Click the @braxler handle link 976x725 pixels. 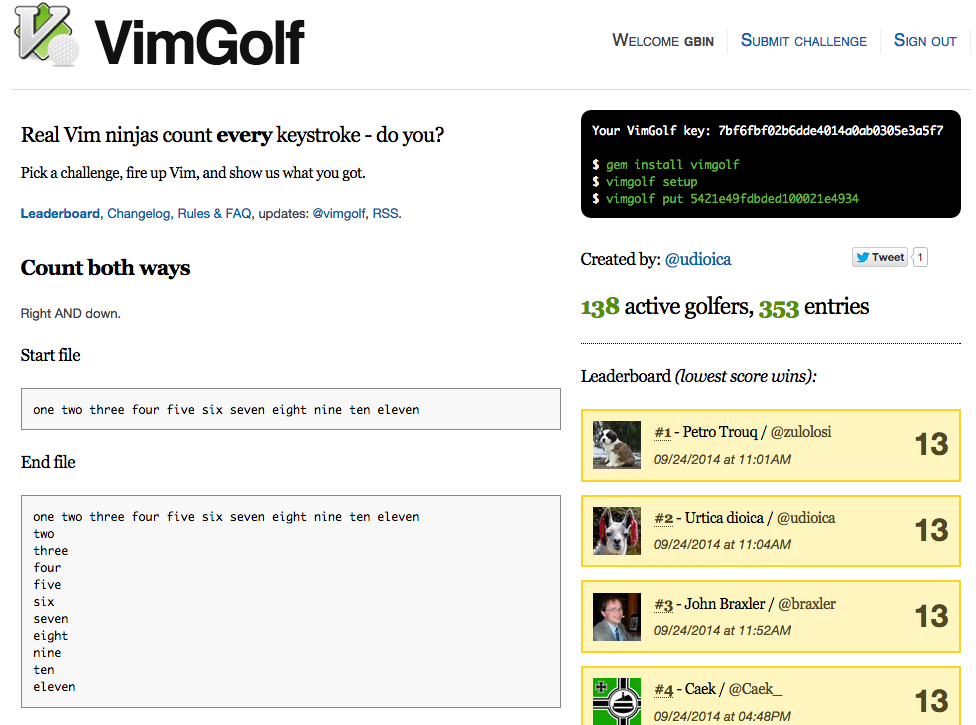click(806, 604)
